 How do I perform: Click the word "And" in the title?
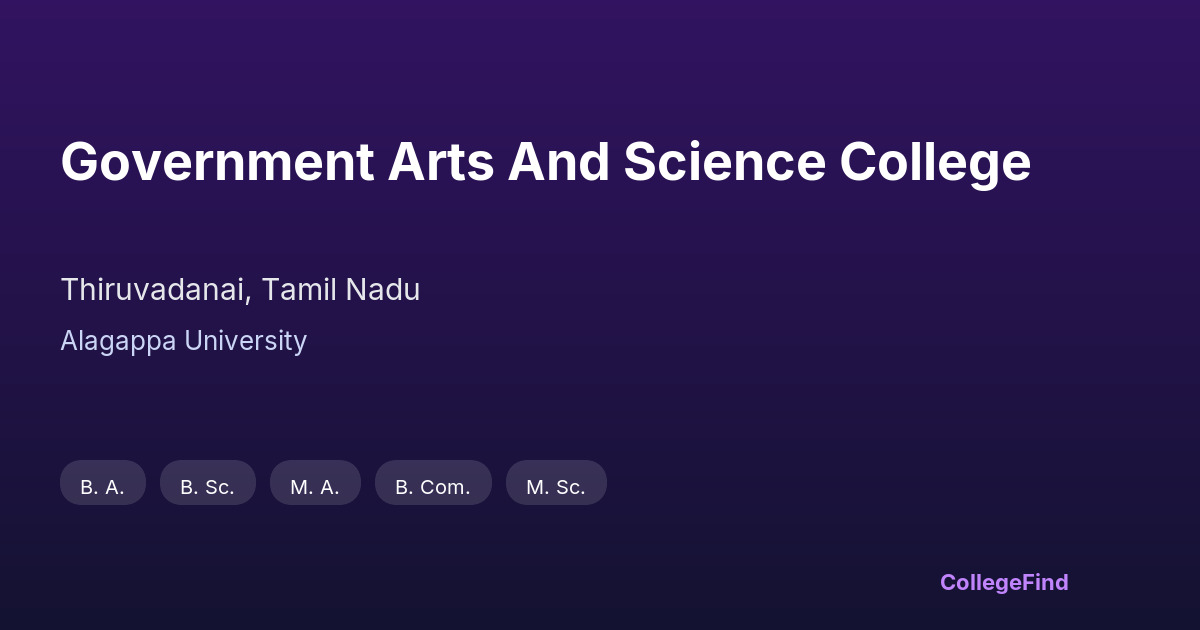[x=558, y=162]
